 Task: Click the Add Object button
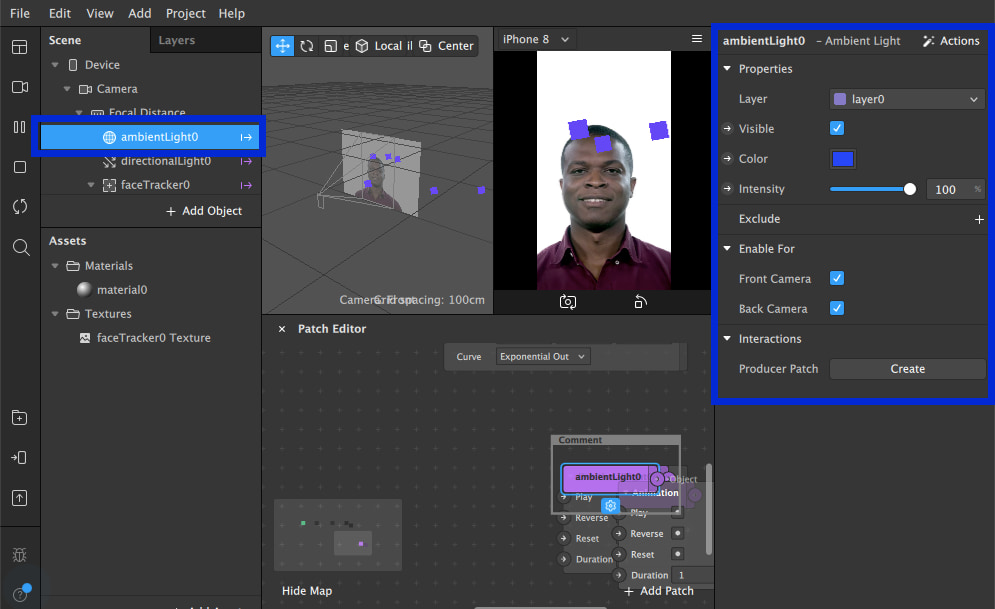pyautogui.click(x=204, y=211)
